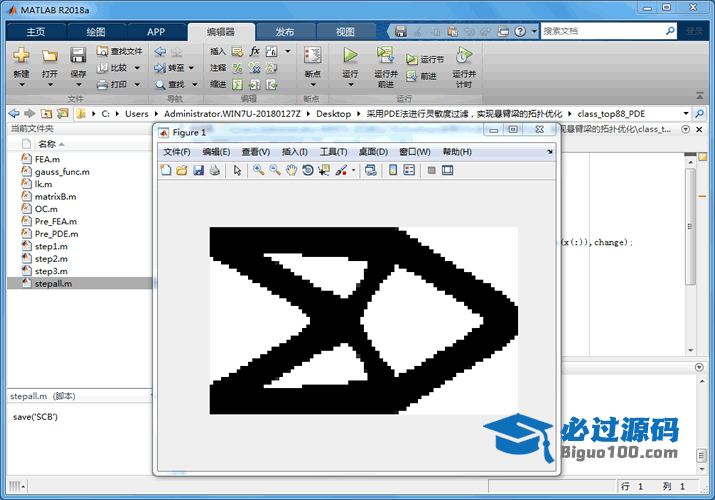
Task: Open Figure 1 文件(F) menu
Action: click(x=177, y=152)
